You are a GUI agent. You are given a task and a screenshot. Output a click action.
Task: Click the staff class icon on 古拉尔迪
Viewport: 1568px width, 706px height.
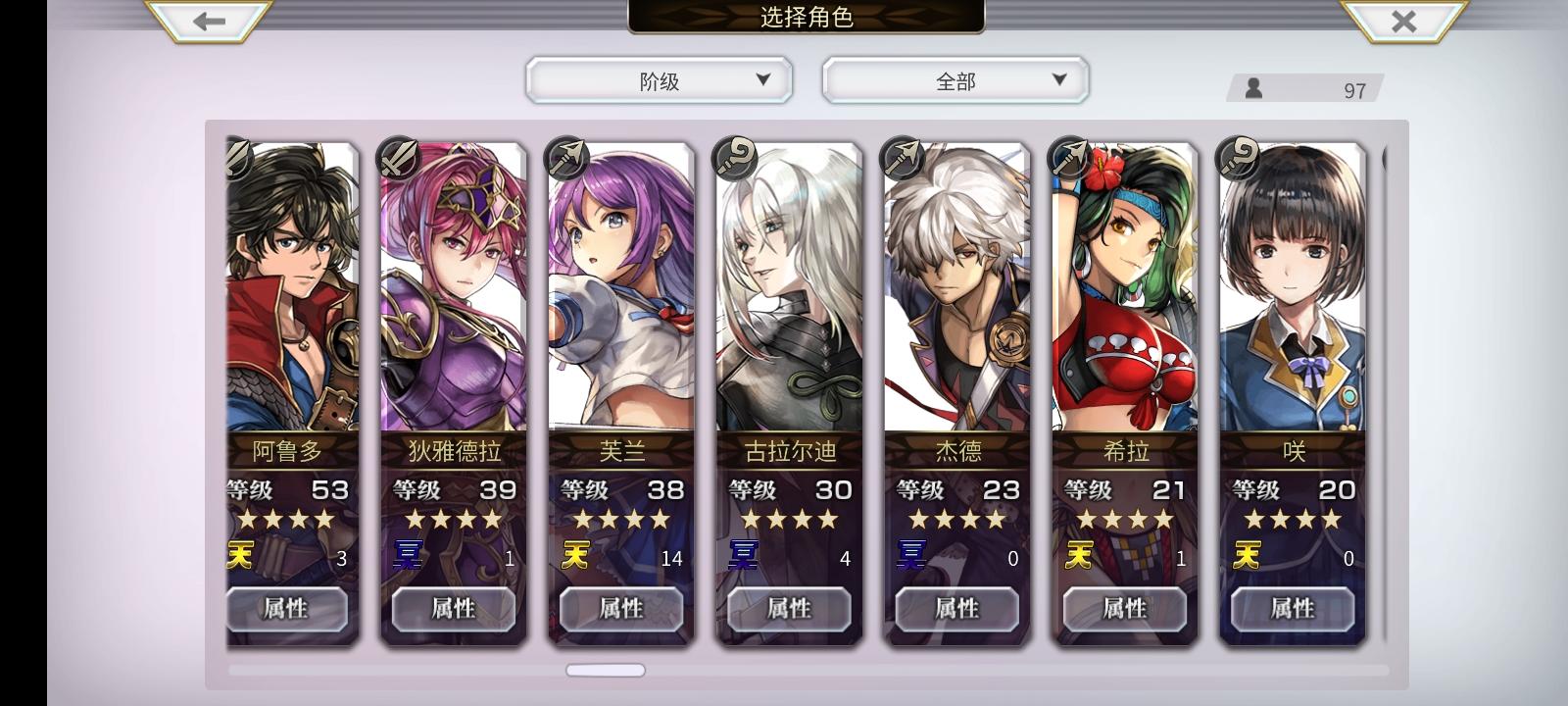coord(734,159)
